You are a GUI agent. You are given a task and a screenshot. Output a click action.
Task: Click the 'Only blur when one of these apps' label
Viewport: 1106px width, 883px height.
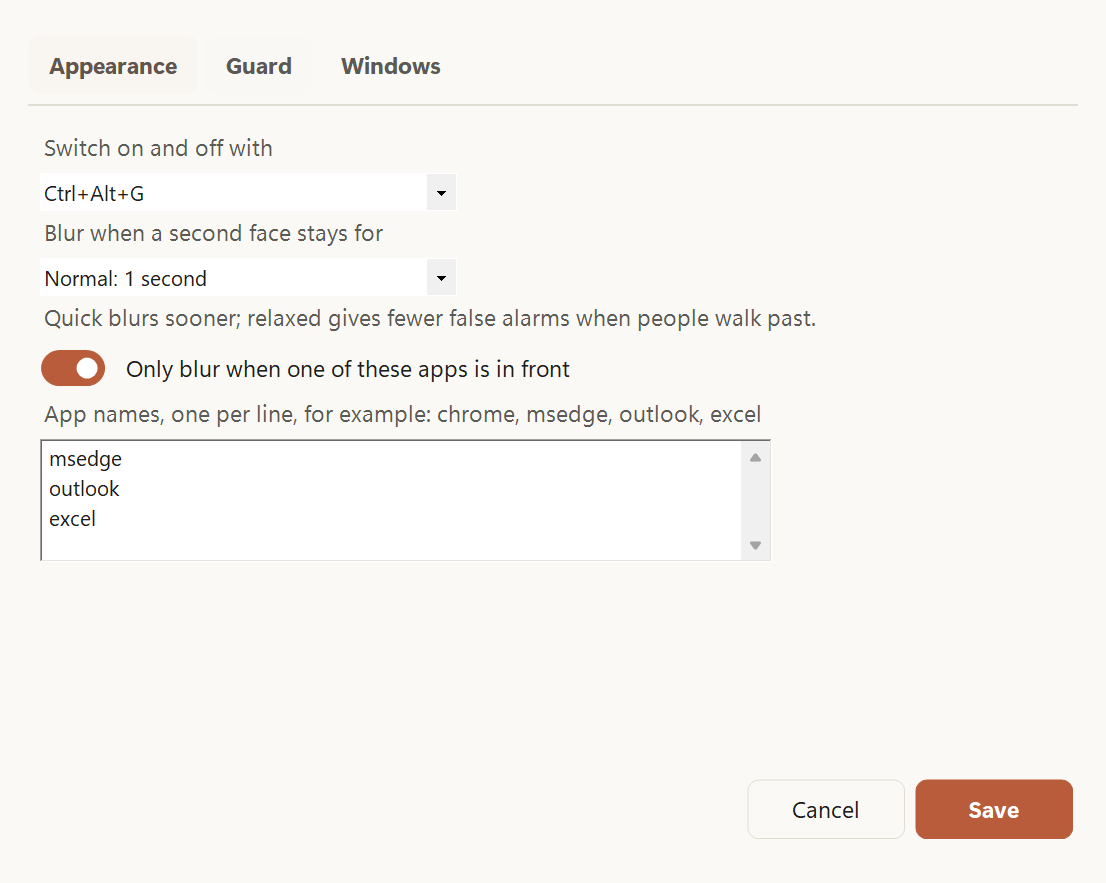point(348,369)
